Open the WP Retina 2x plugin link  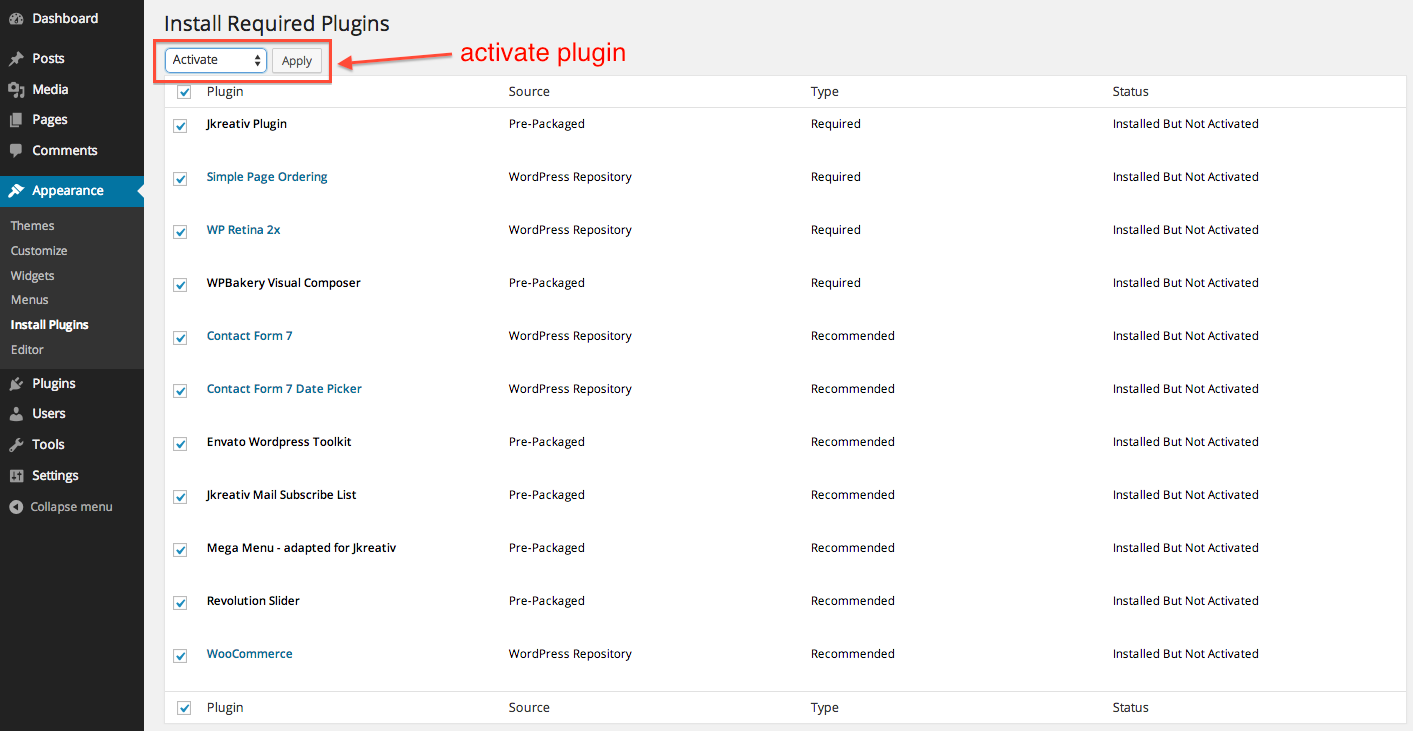244,230
